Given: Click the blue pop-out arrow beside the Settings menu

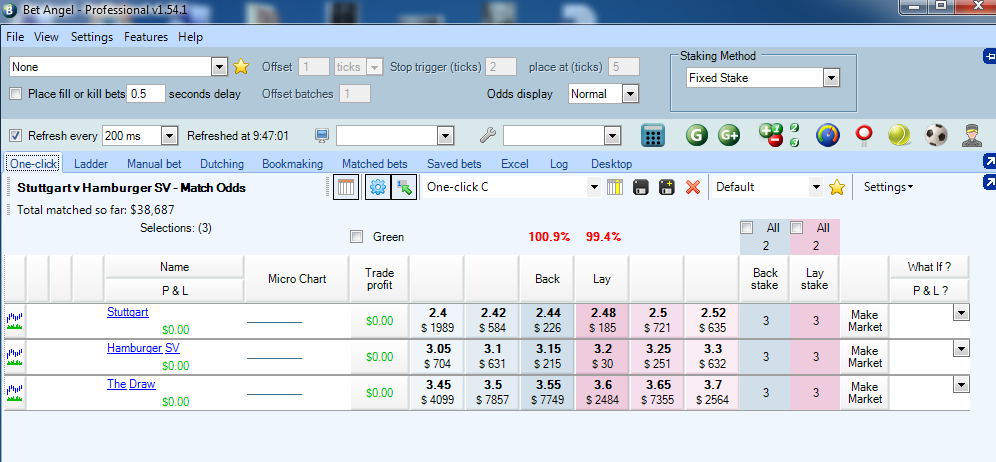Looking at the screenshot, I should coord(989,183).
